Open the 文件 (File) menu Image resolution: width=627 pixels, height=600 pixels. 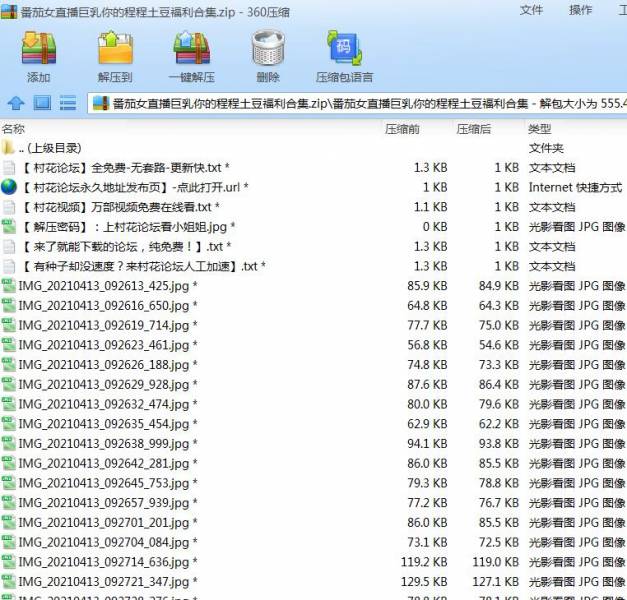pyautogui.click(x=532, y=10)
